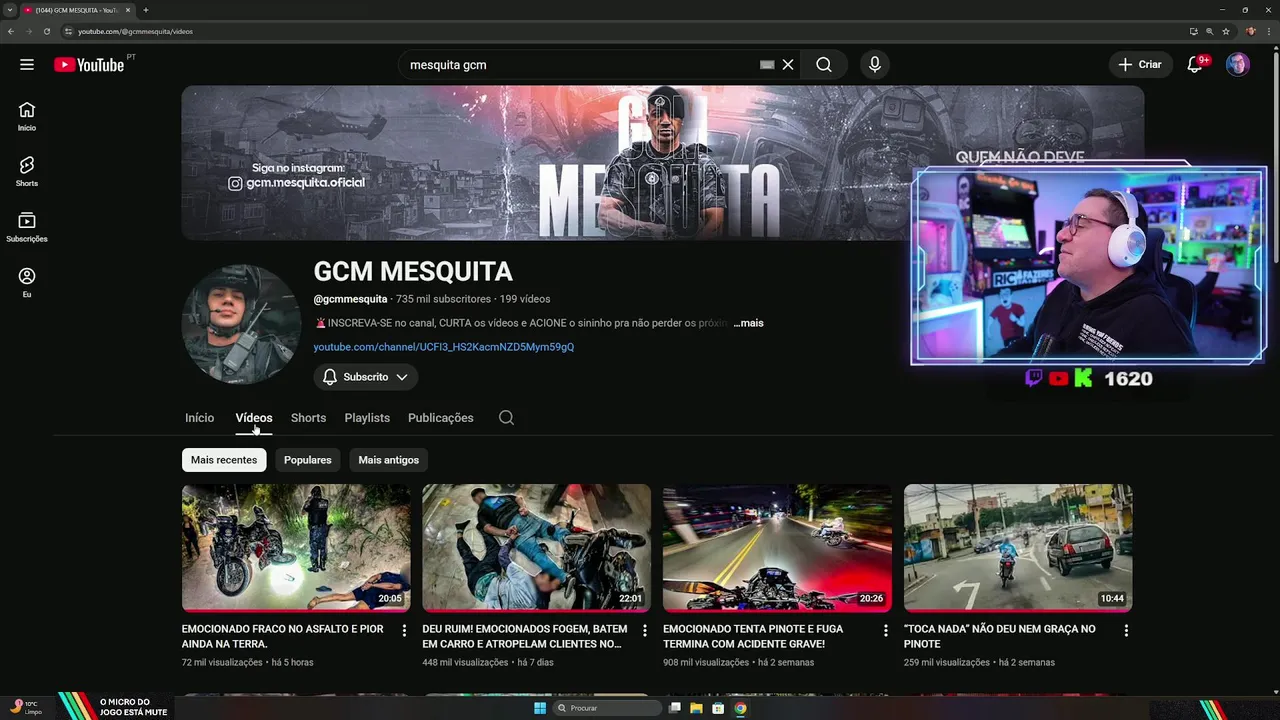Open options for '"TOCA NADA"' video
The width and height of the screenshot is (1280, 720).
point(1126,631)
